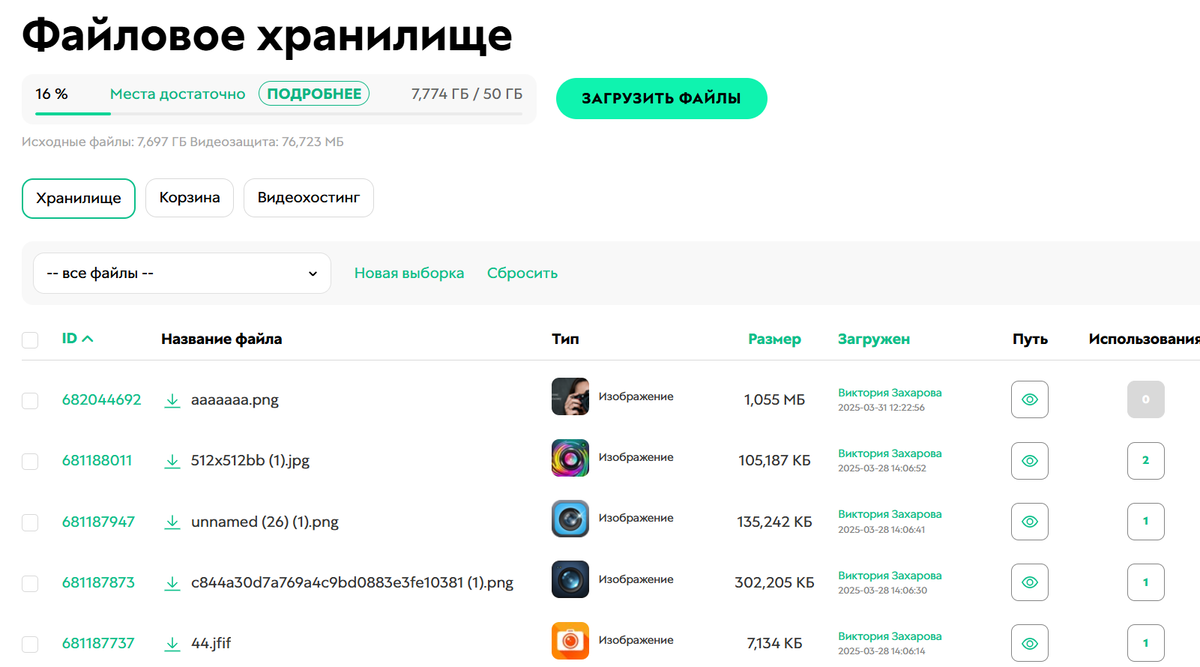Tick the select-all checkbox in table header
This screenshot has width=1200, height=667.
click(x=30, y=340)
